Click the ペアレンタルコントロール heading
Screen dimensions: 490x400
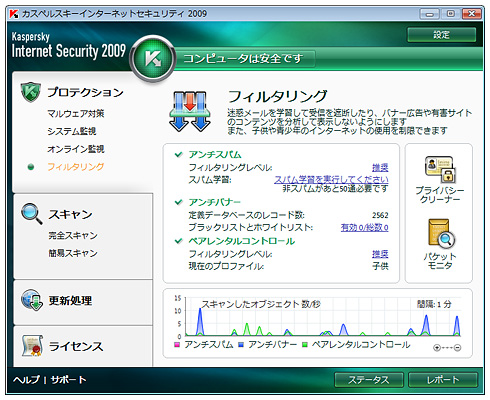242,241
